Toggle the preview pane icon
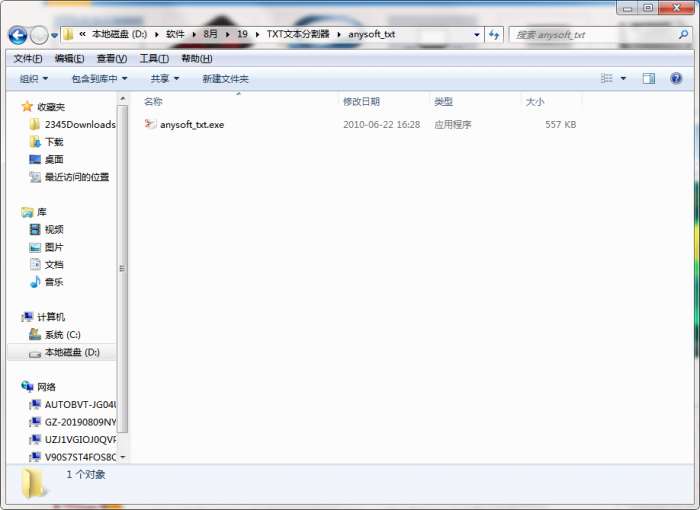This screenshot has width=700, height=510. tap(649, 79)
